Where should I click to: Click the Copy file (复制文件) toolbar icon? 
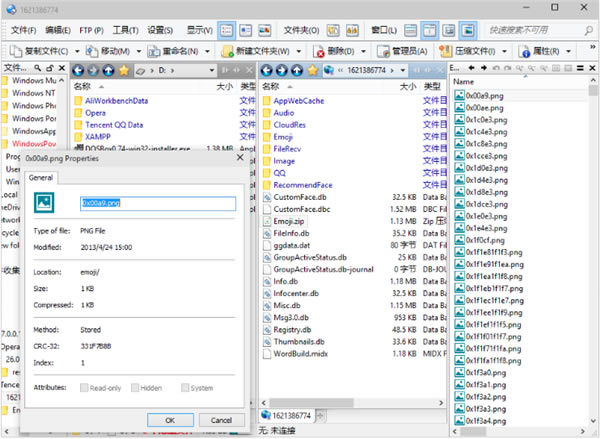click(14, 50)
